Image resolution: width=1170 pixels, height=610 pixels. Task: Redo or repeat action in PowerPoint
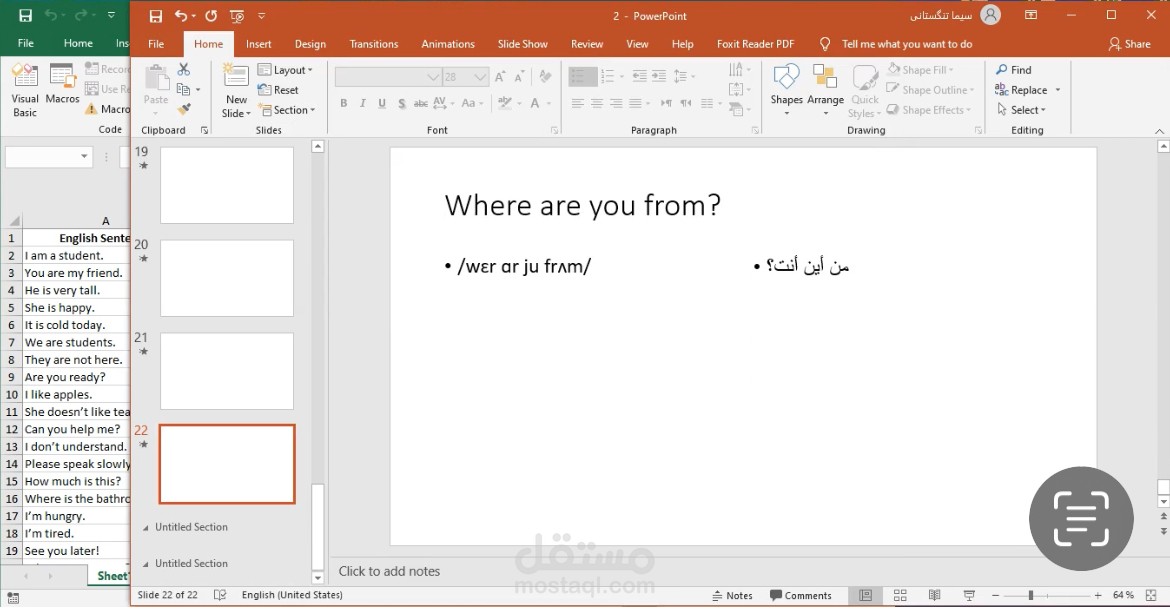tap(211, 16)
